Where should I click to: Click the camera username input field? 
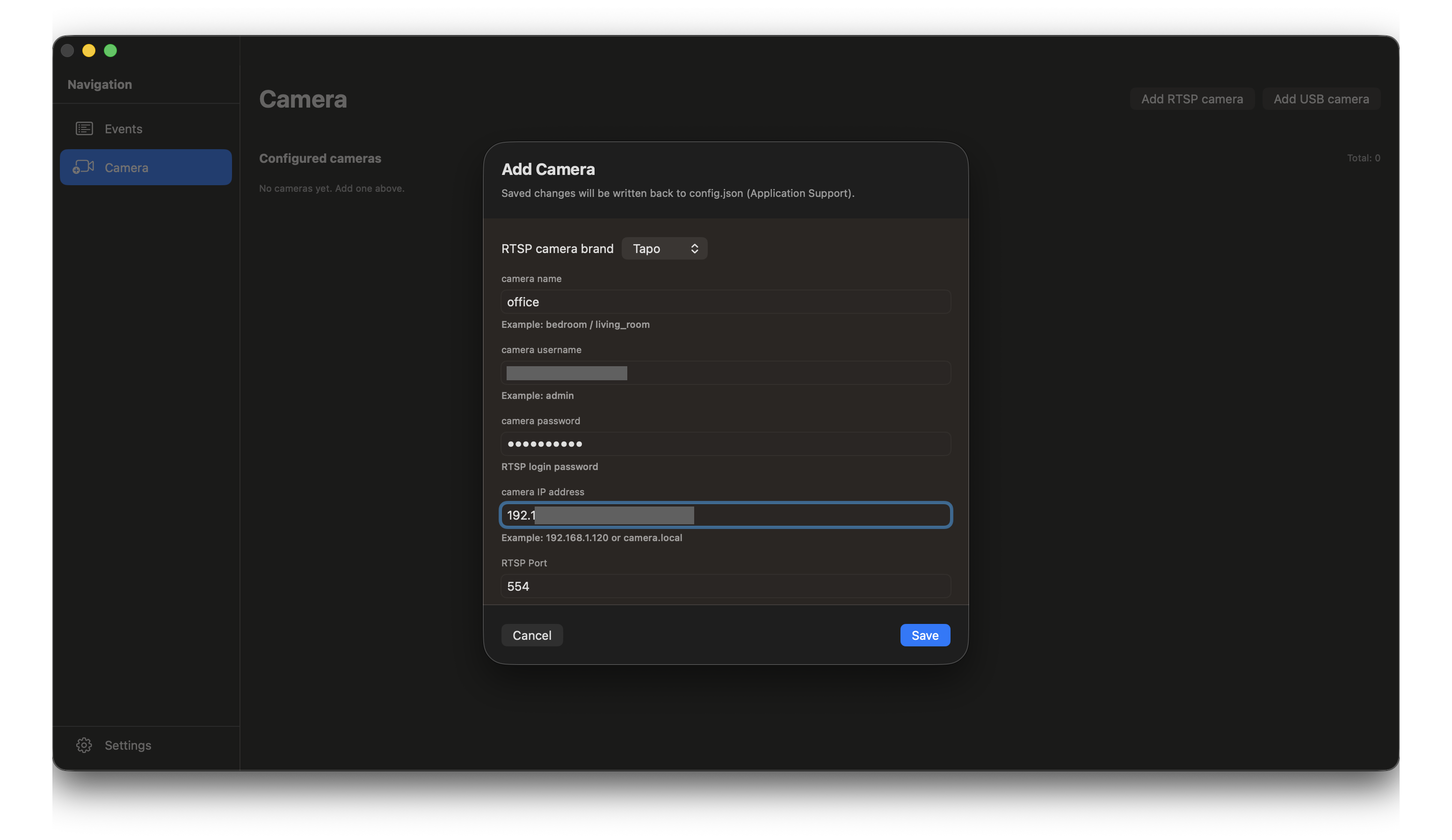[725, 373]
